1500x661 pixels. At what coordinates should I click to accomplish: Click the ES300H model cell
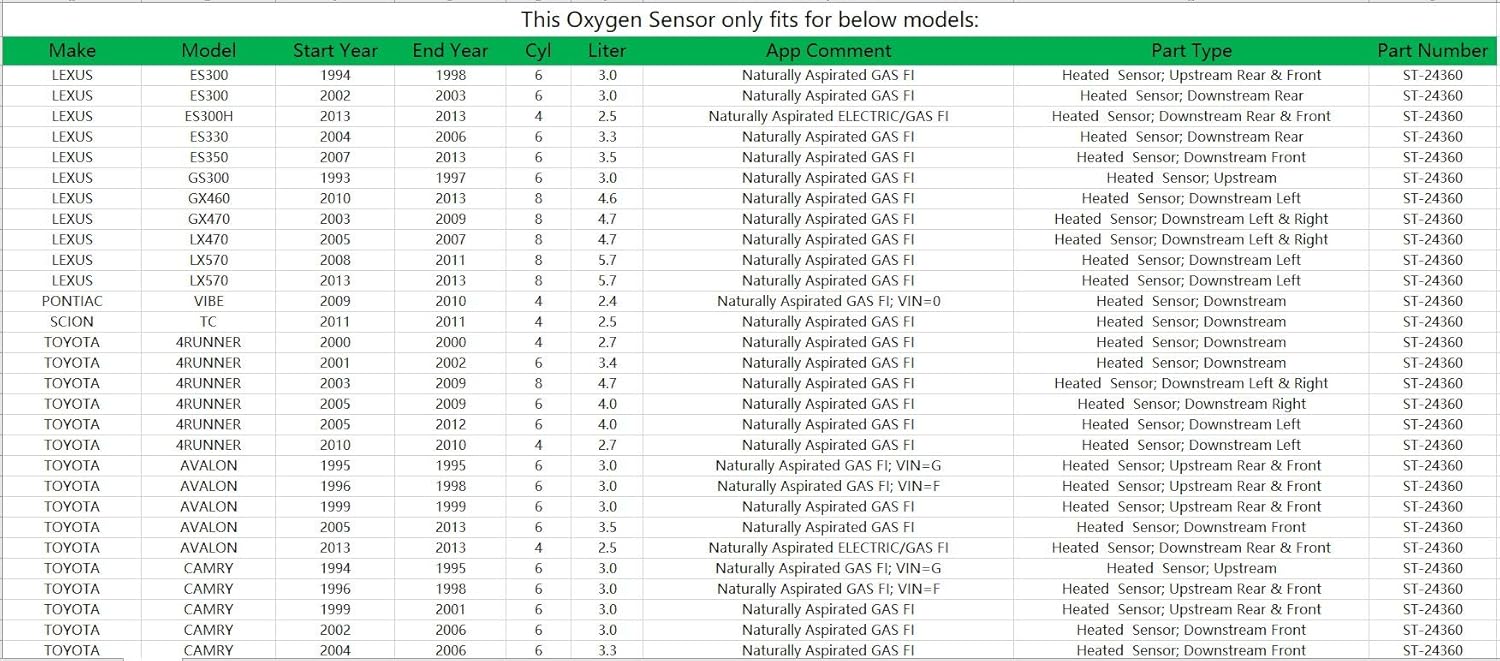click(x=208, y=116)
